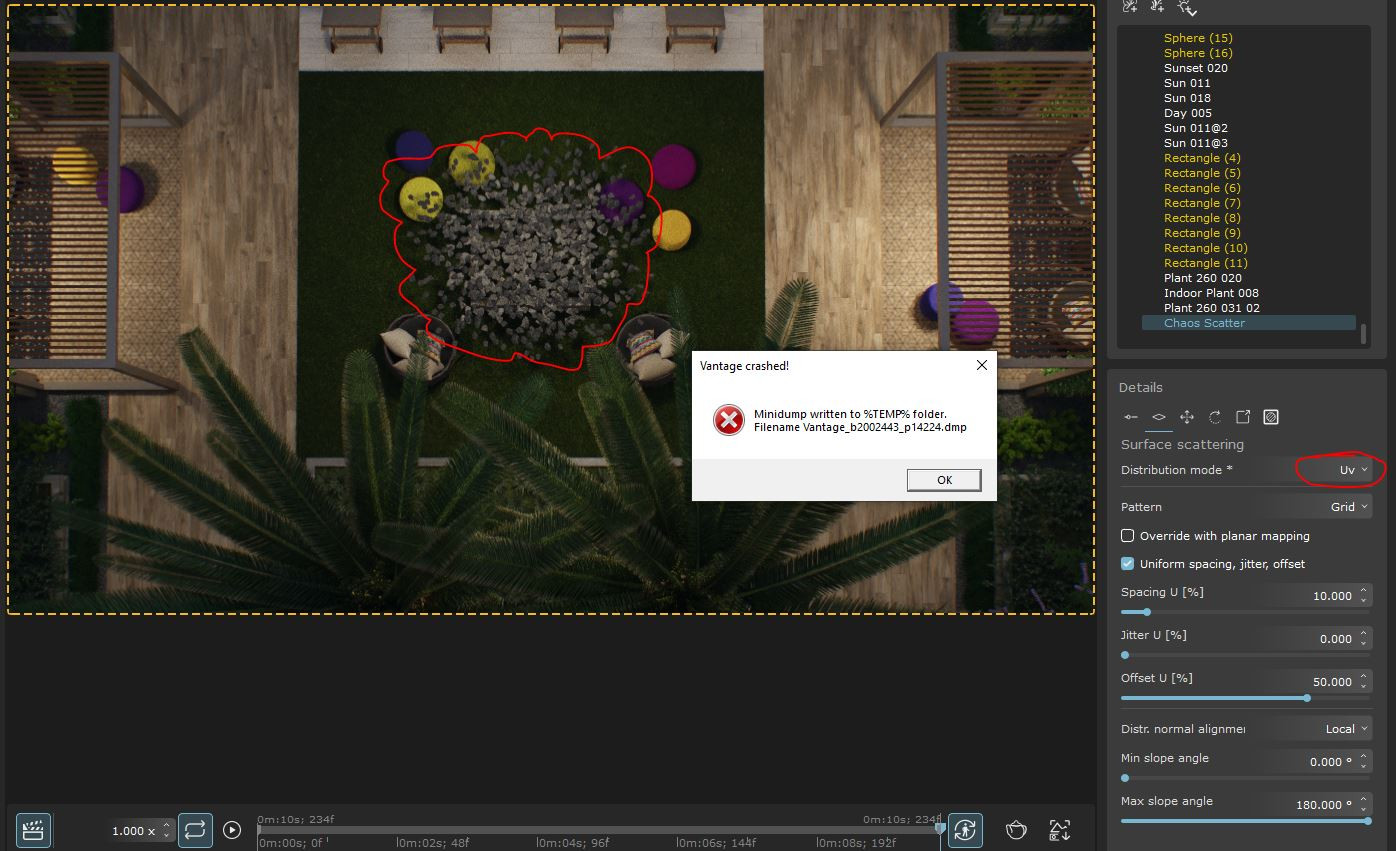
Task: Select Plant 260 020 in the object list
Action: (x=1203, y=278)
